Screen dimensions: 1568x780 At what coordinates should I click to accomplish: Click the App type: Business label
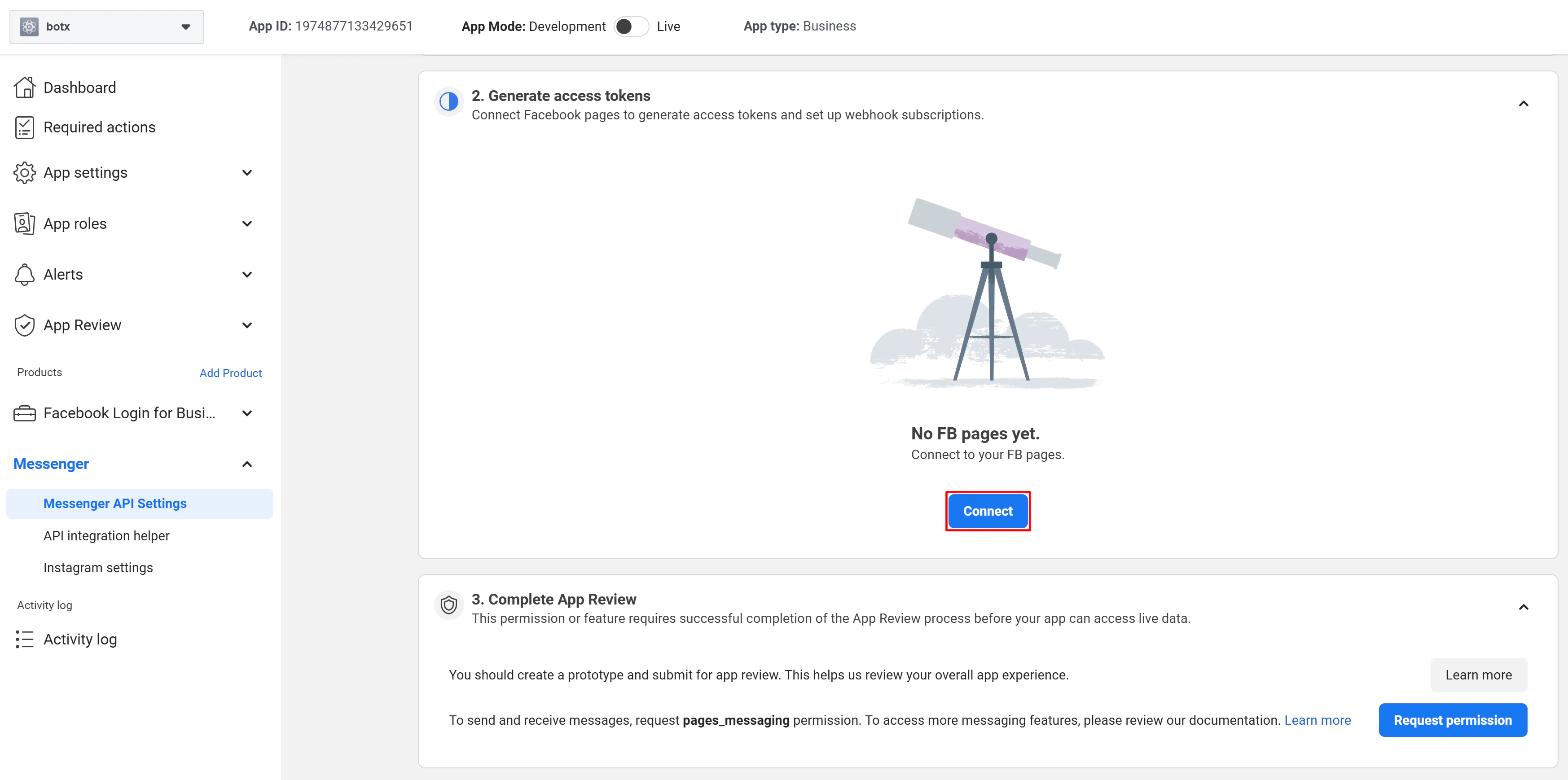pos(799,26)
